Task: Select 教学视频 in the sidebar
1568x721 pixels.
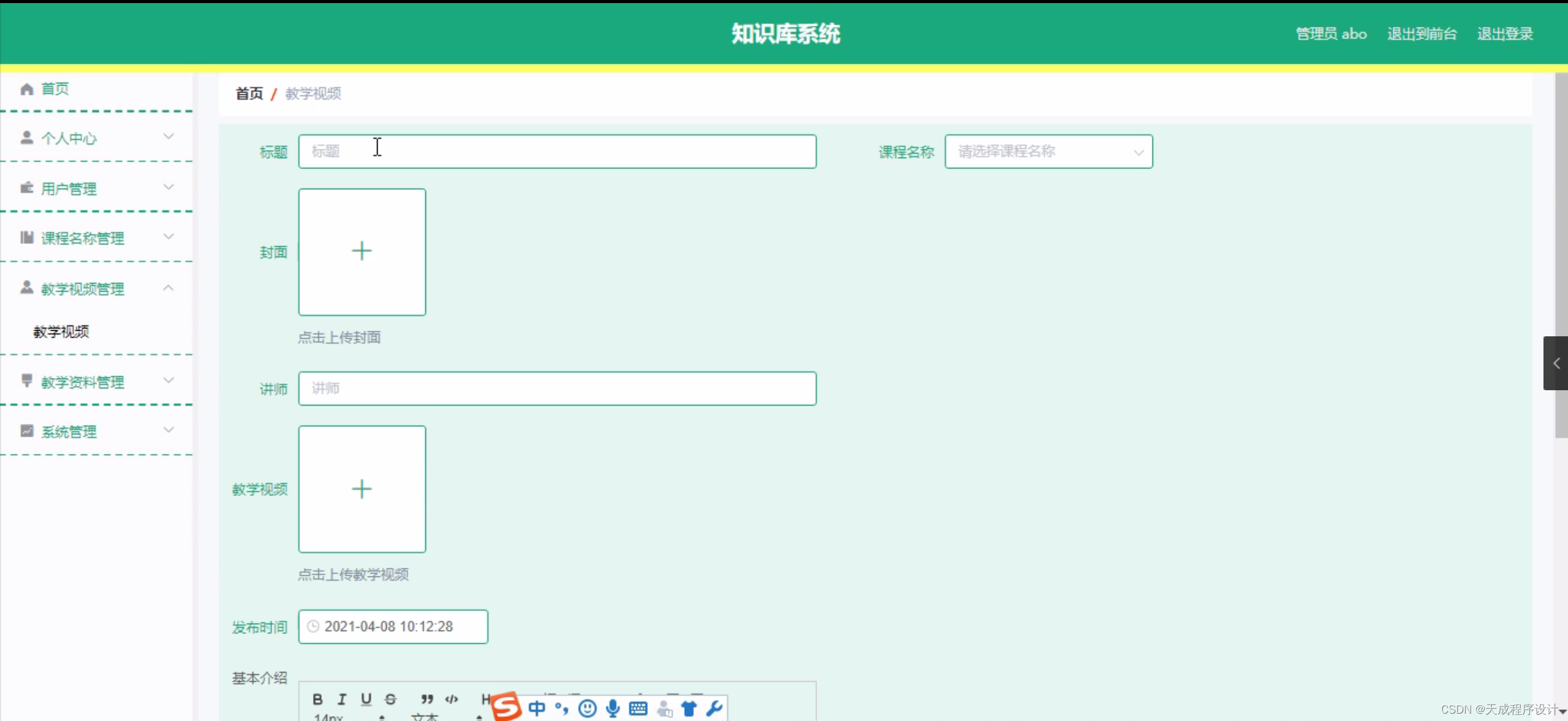Action: point(61,331)
